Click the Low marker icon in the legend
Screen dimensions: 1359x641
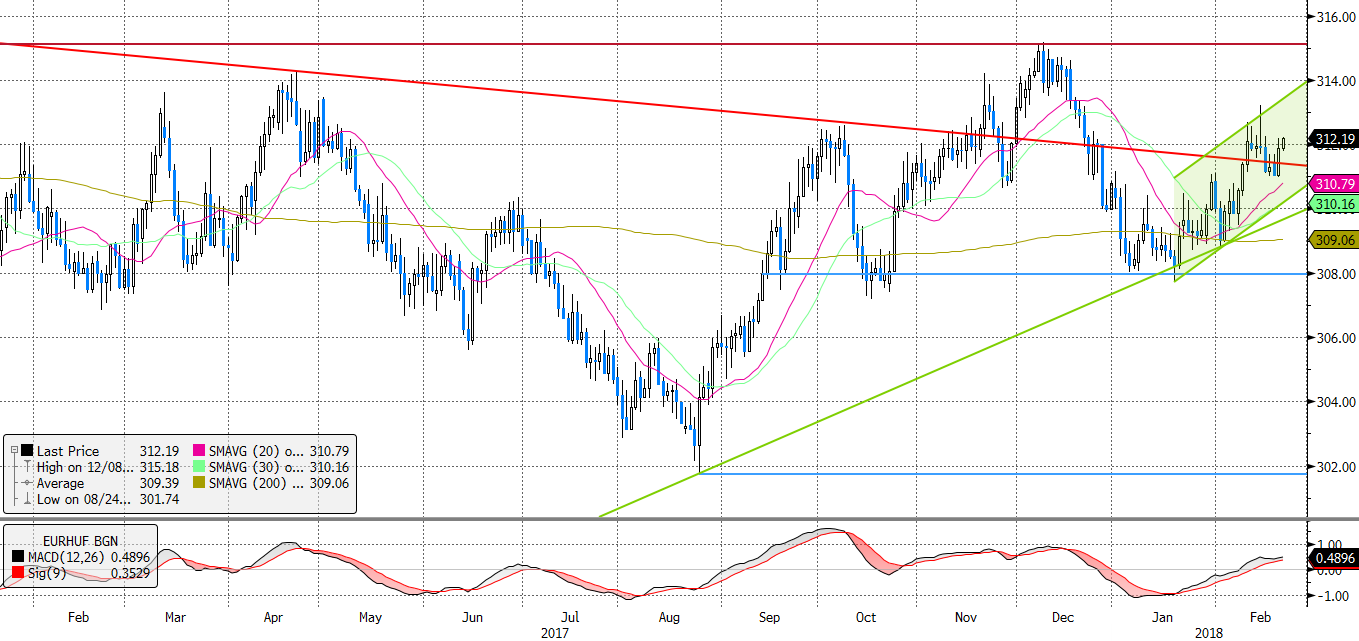(x=27, y=499)
